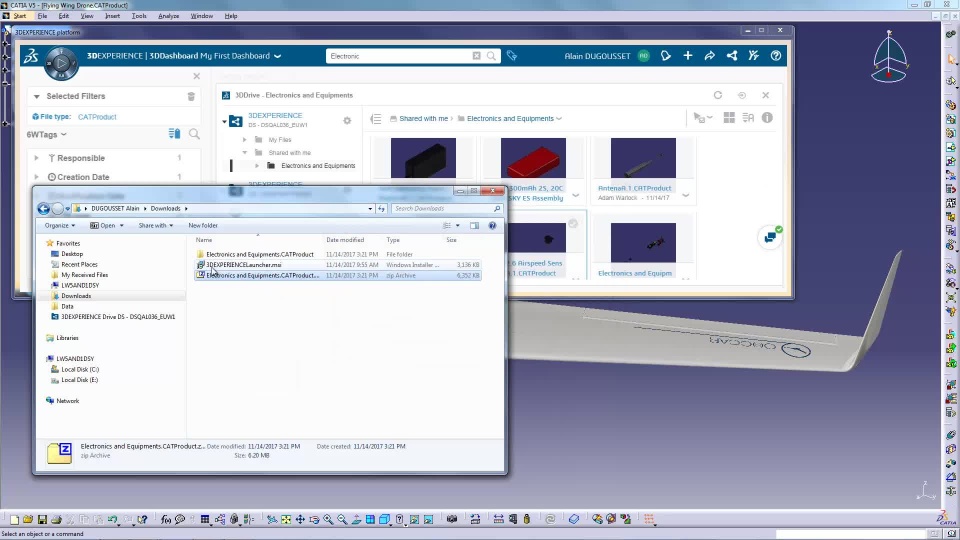The image size is (960, 540).
Task: Click the Name column header
Action: (x=204, y=240)
